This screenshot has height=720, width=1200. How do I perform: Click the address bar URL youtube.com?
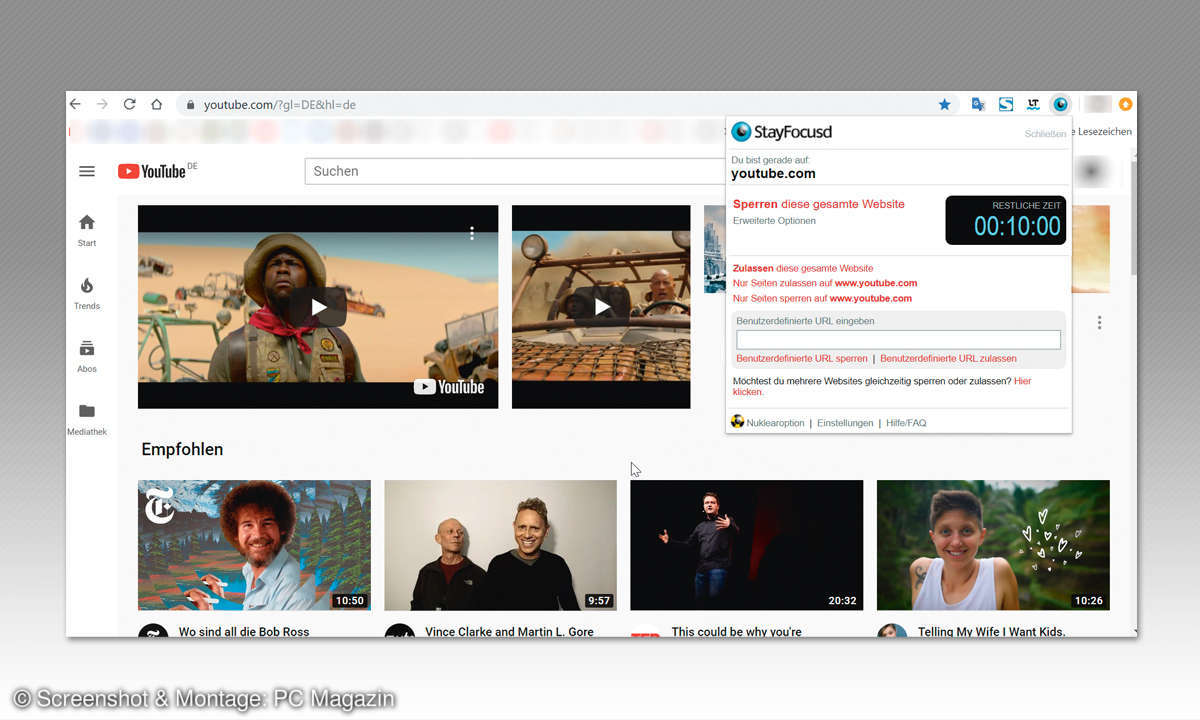coord(279,105)
